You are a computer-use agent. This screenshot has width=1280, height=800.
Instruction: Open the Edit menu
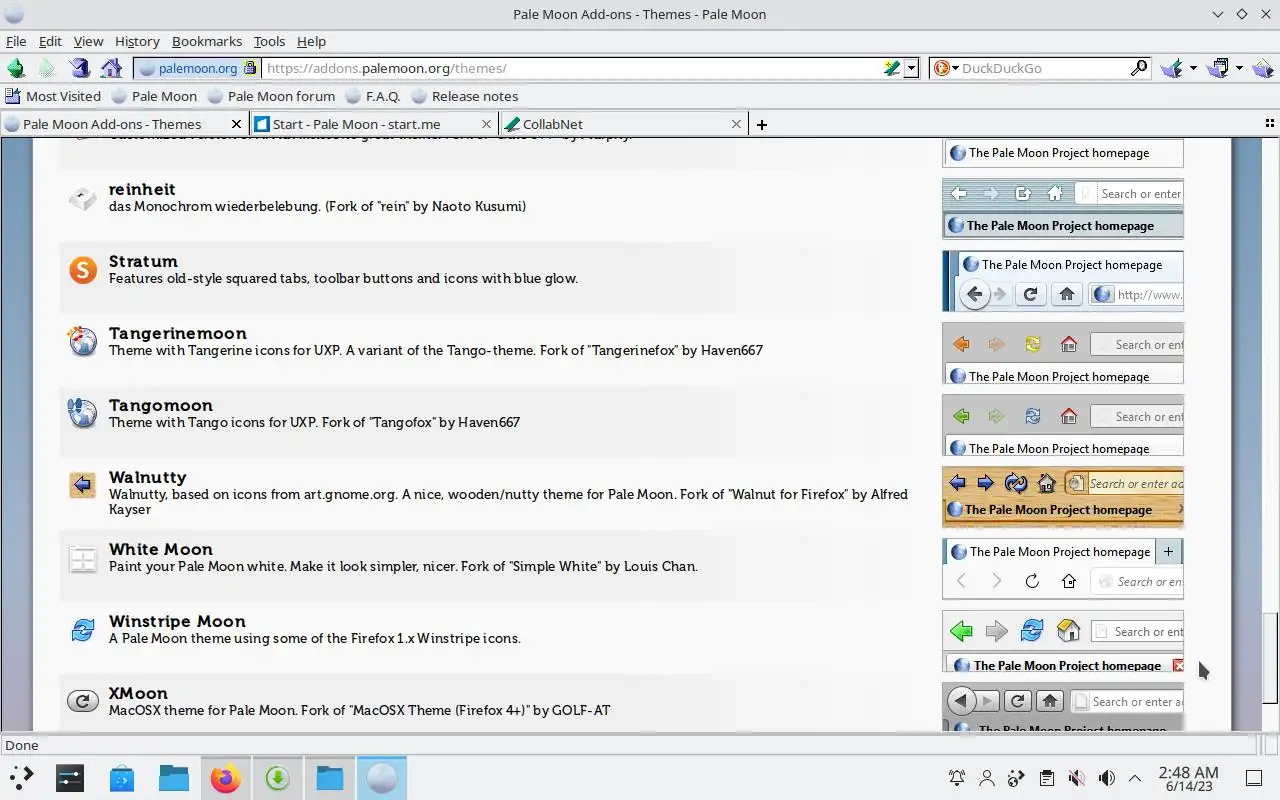[50, 41]
